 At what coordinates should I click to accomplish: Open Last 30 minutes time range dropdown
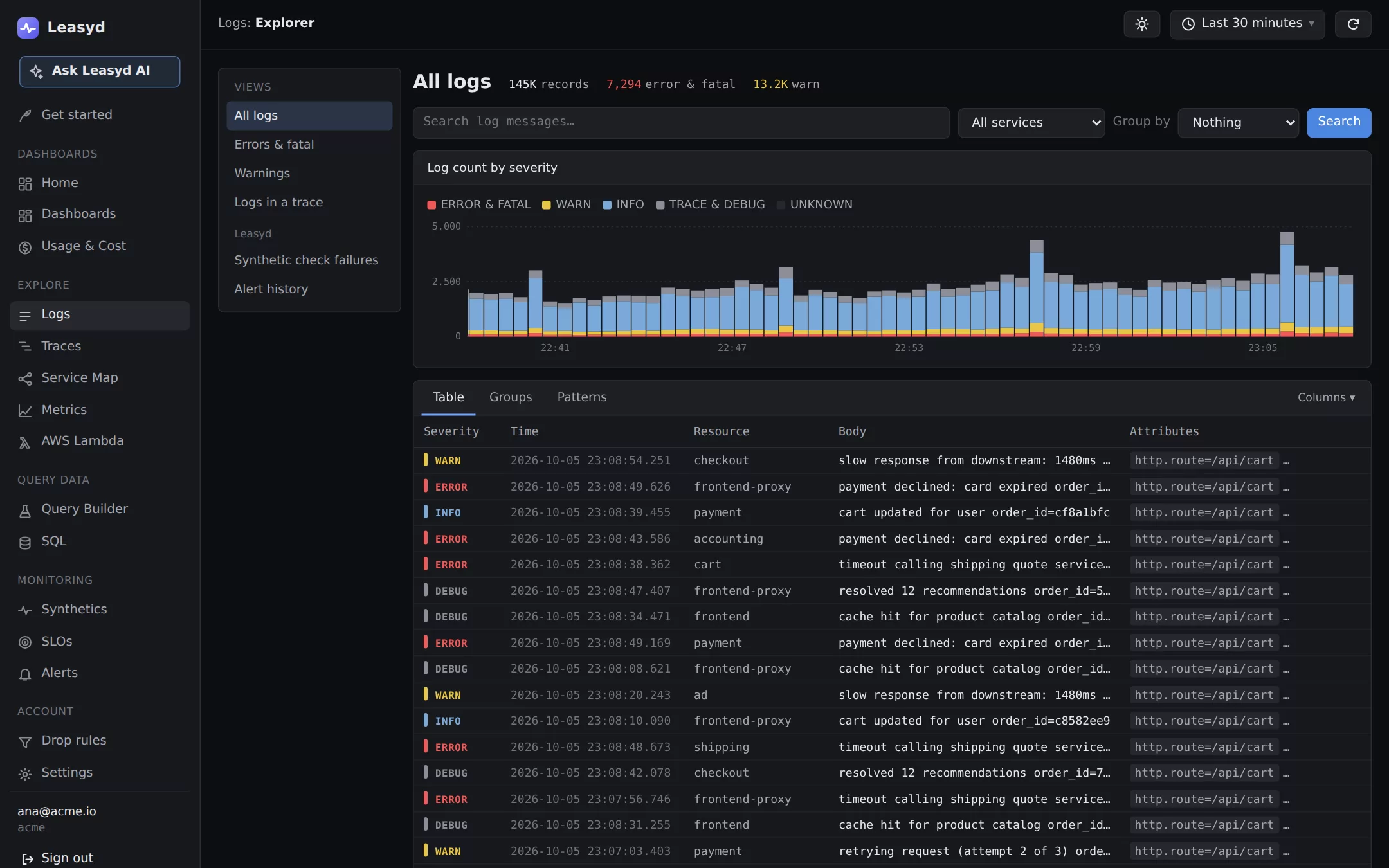point(1248,24)
